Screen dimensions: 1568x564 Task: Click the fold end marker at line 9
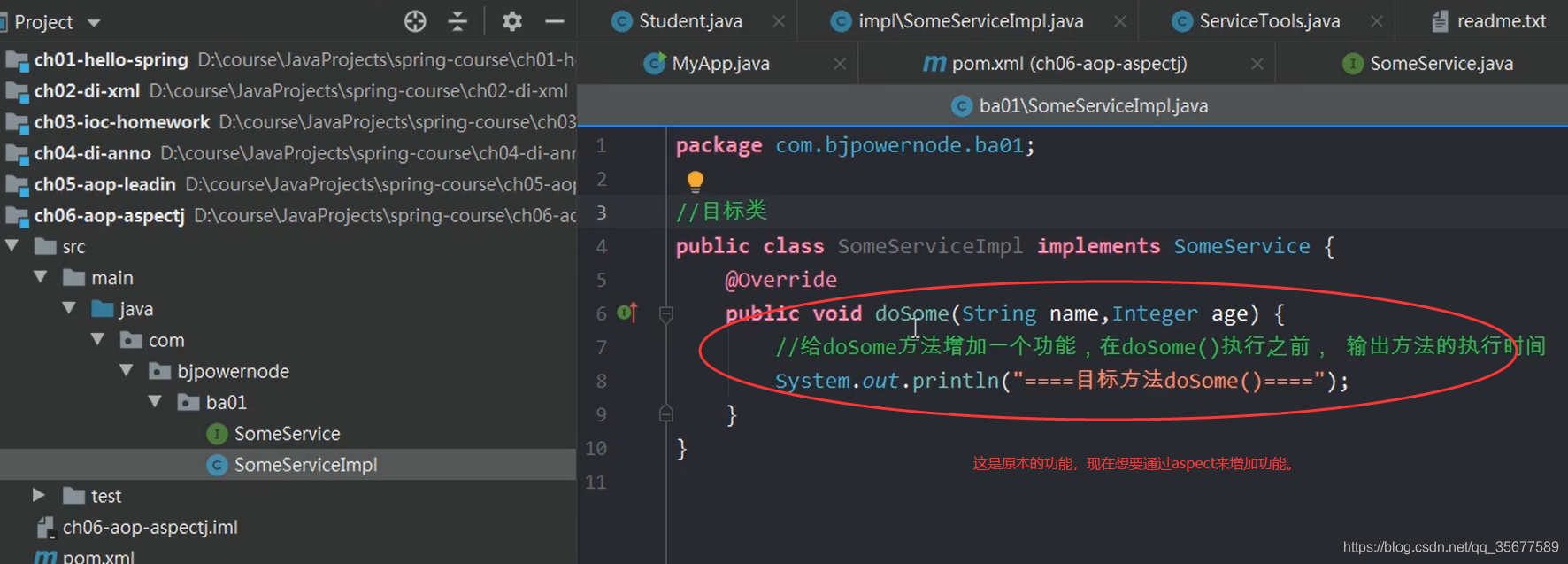pos(666,413)
